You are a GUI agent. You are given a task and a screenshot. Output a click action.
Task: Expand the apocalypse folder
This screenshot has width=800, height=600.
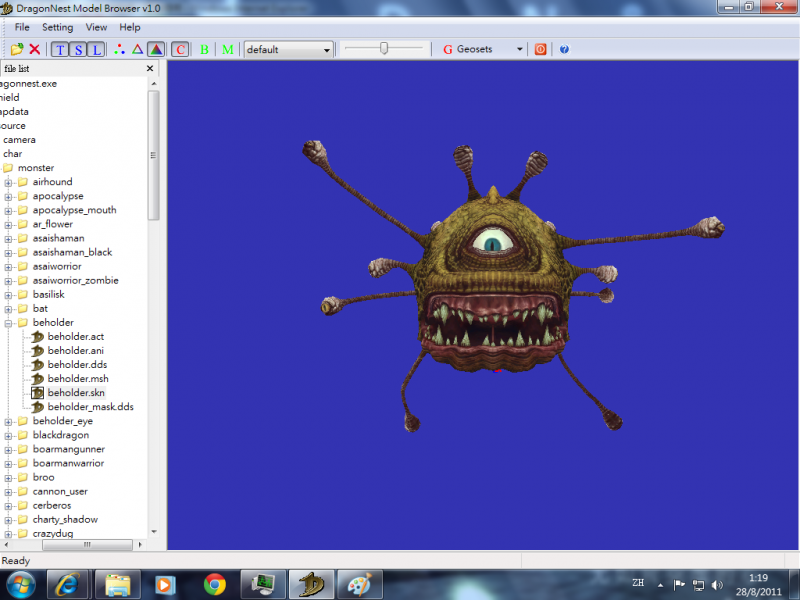click(x=8, y=196)
